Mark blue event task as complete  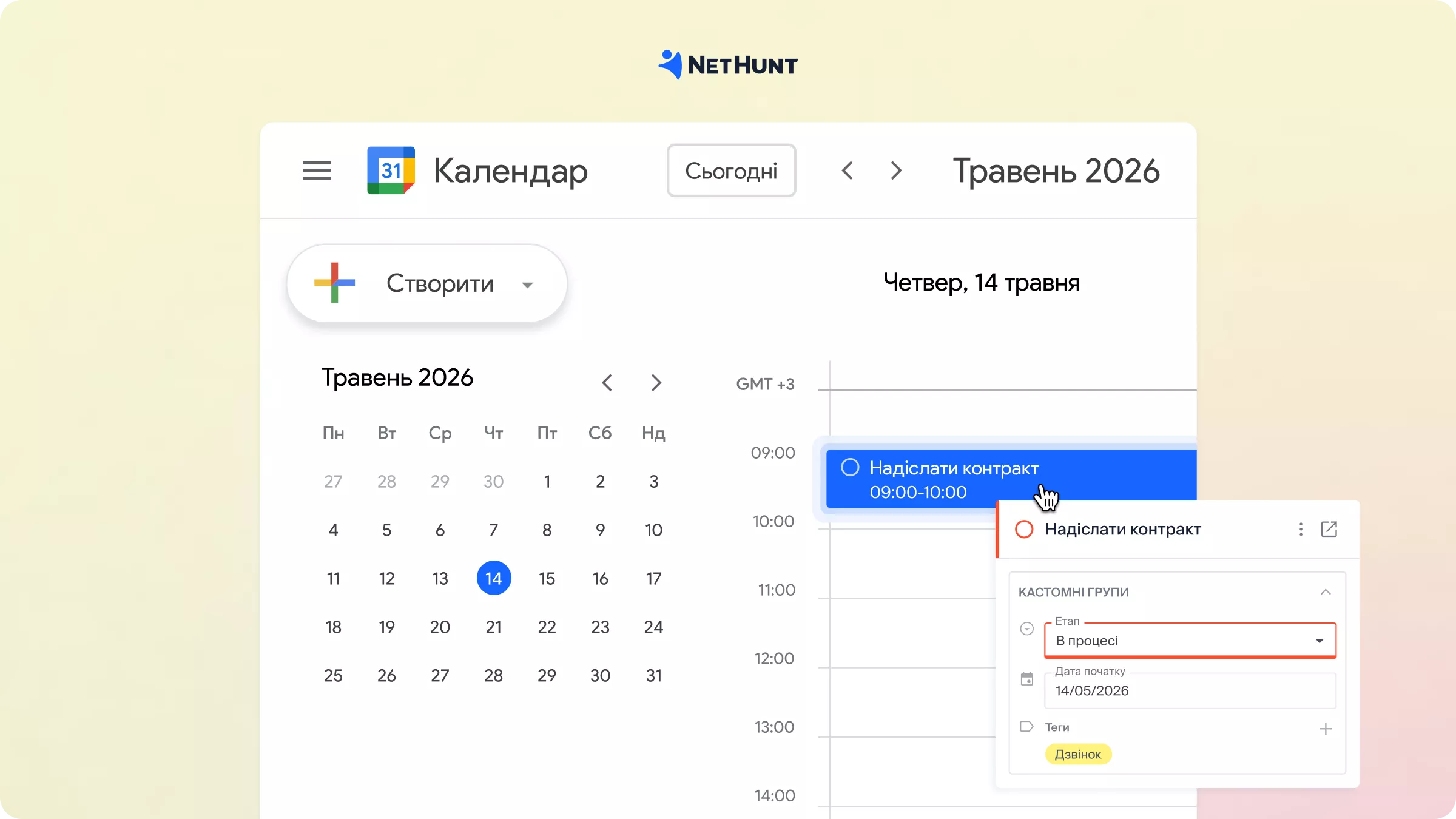coord(850,467)
